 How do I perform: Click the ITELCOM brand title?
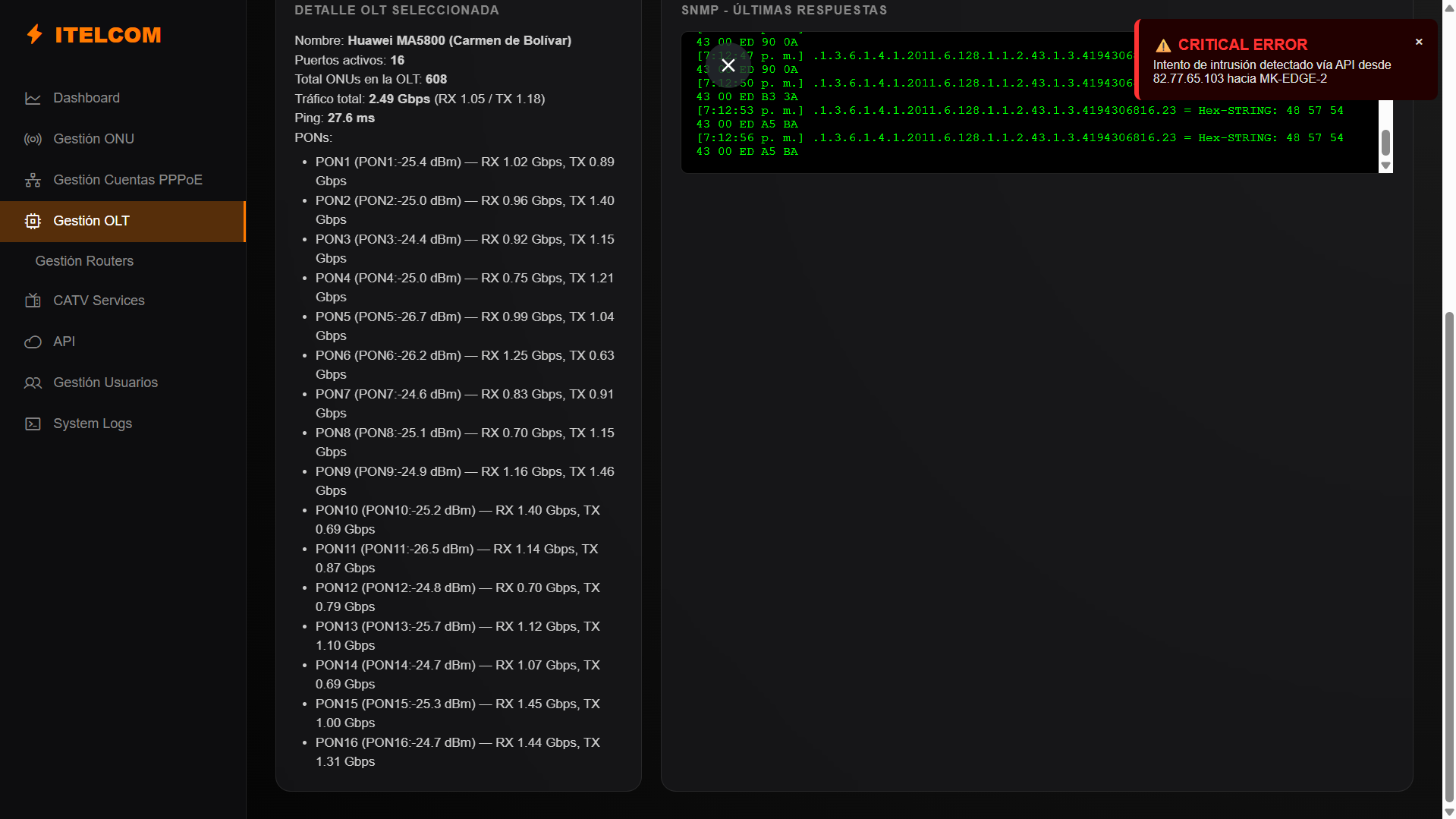click(x=108, y=35)
